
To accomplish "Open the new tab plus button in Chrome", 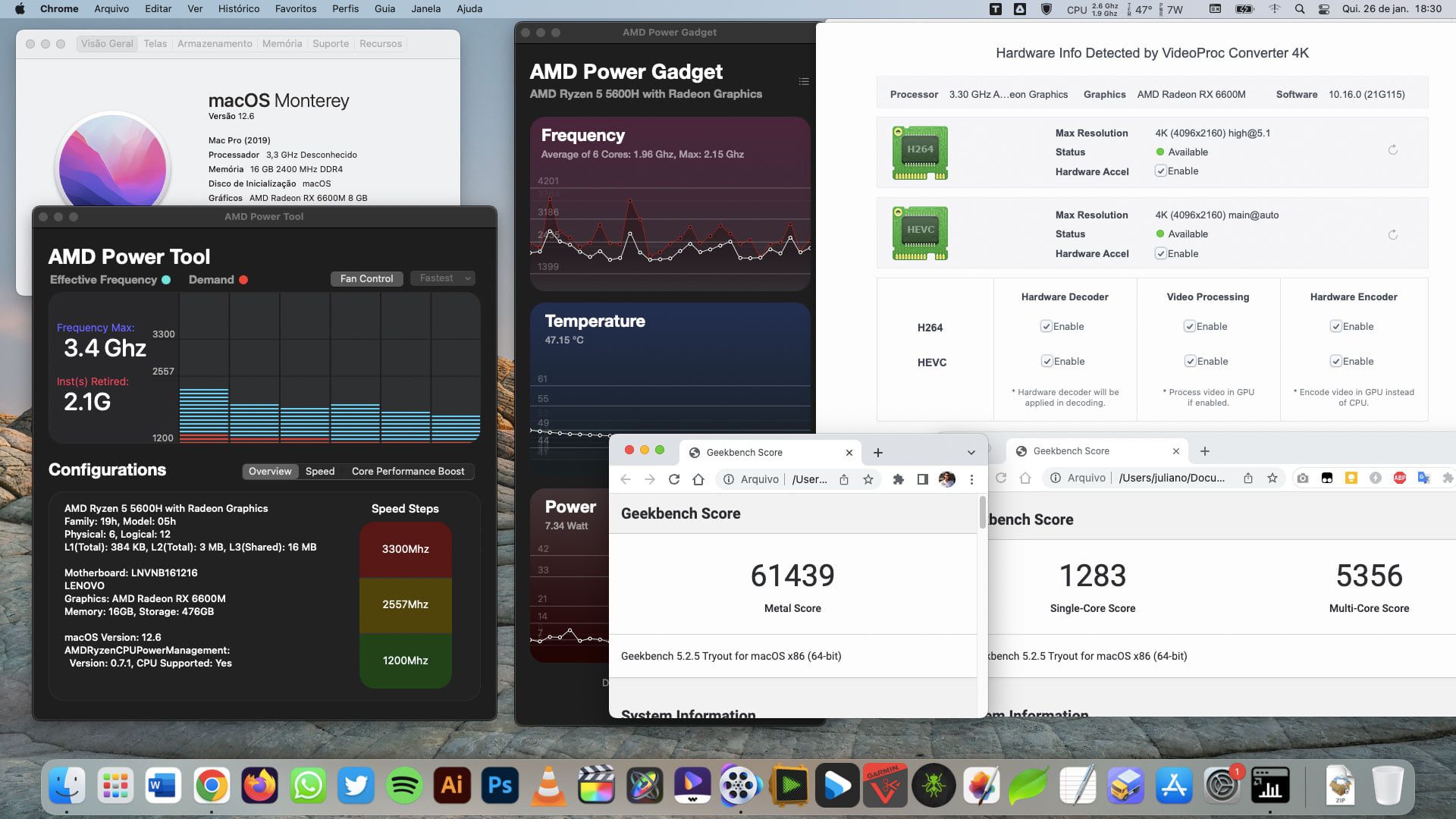I will click(x=877, y=453).
